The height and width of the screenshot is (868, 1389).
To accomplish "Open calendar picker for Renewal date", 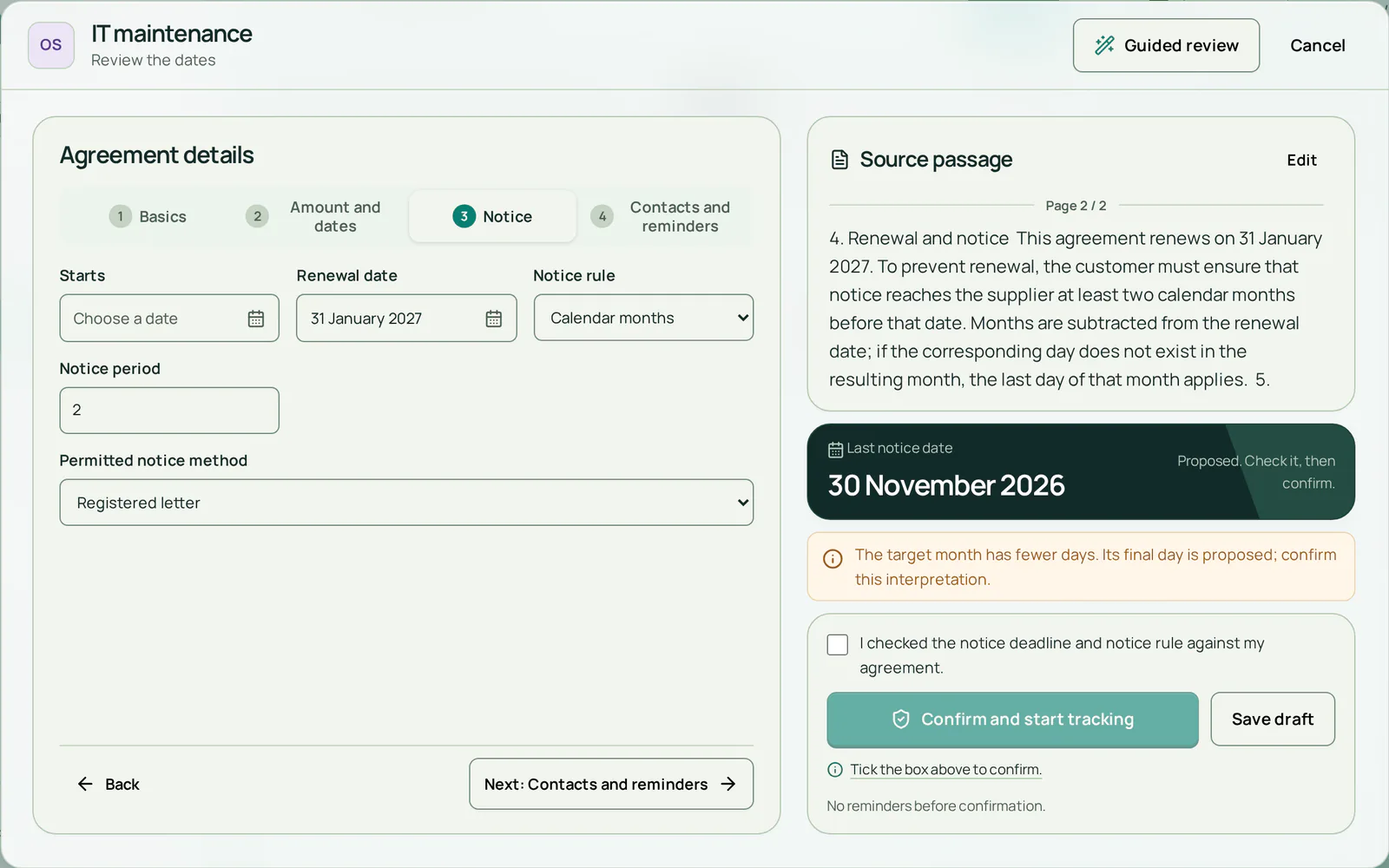I will click(x=494, y=319).
